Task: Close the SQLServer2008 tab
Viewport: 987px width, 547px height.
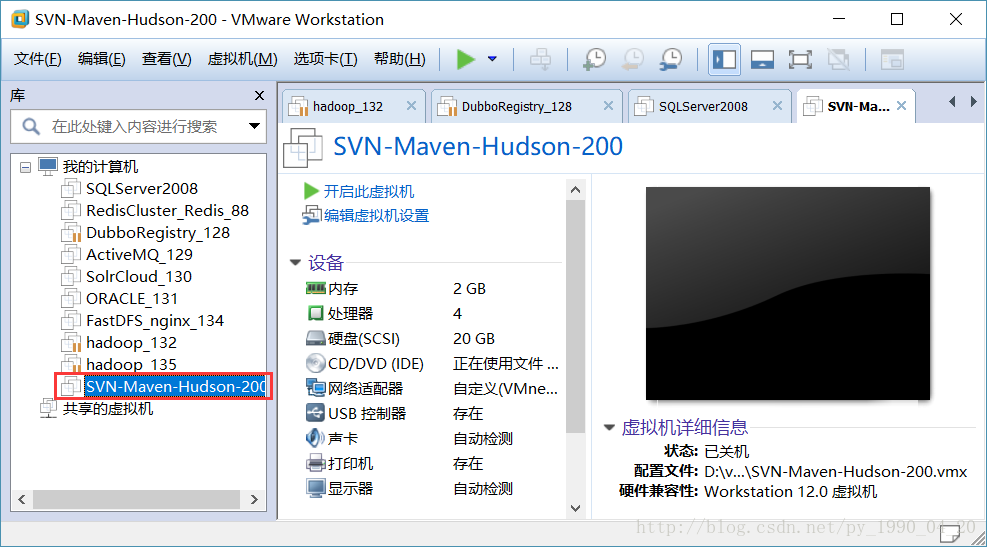Action: click(x=777, y=106)
